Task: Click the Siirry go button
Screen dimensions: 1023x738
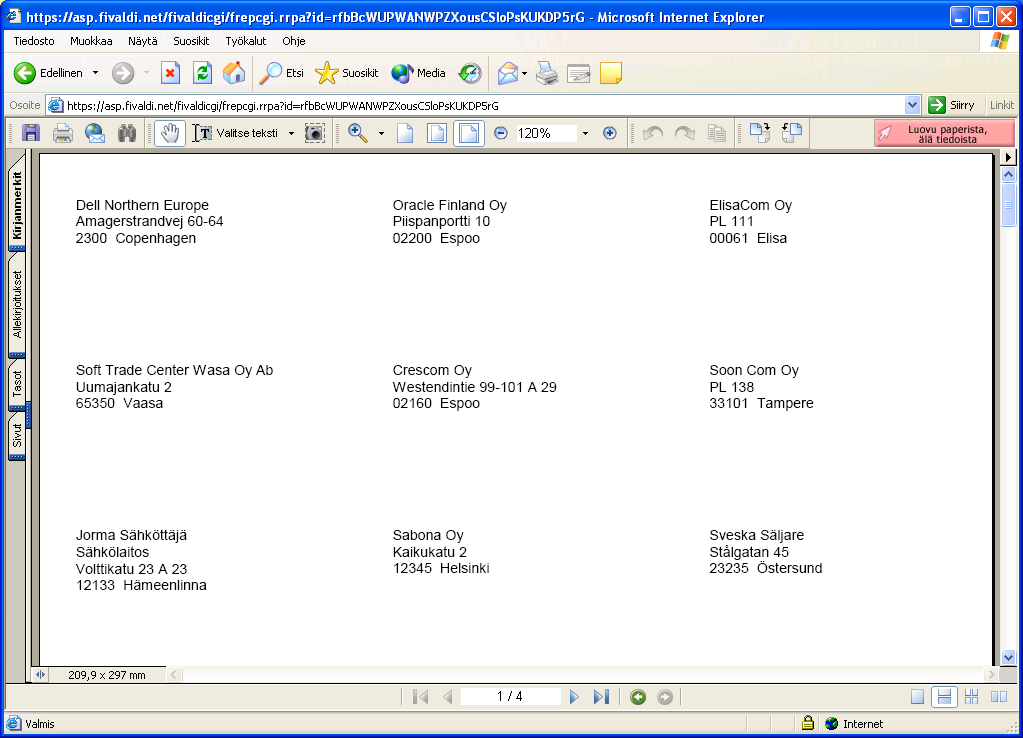Action: 952,105
